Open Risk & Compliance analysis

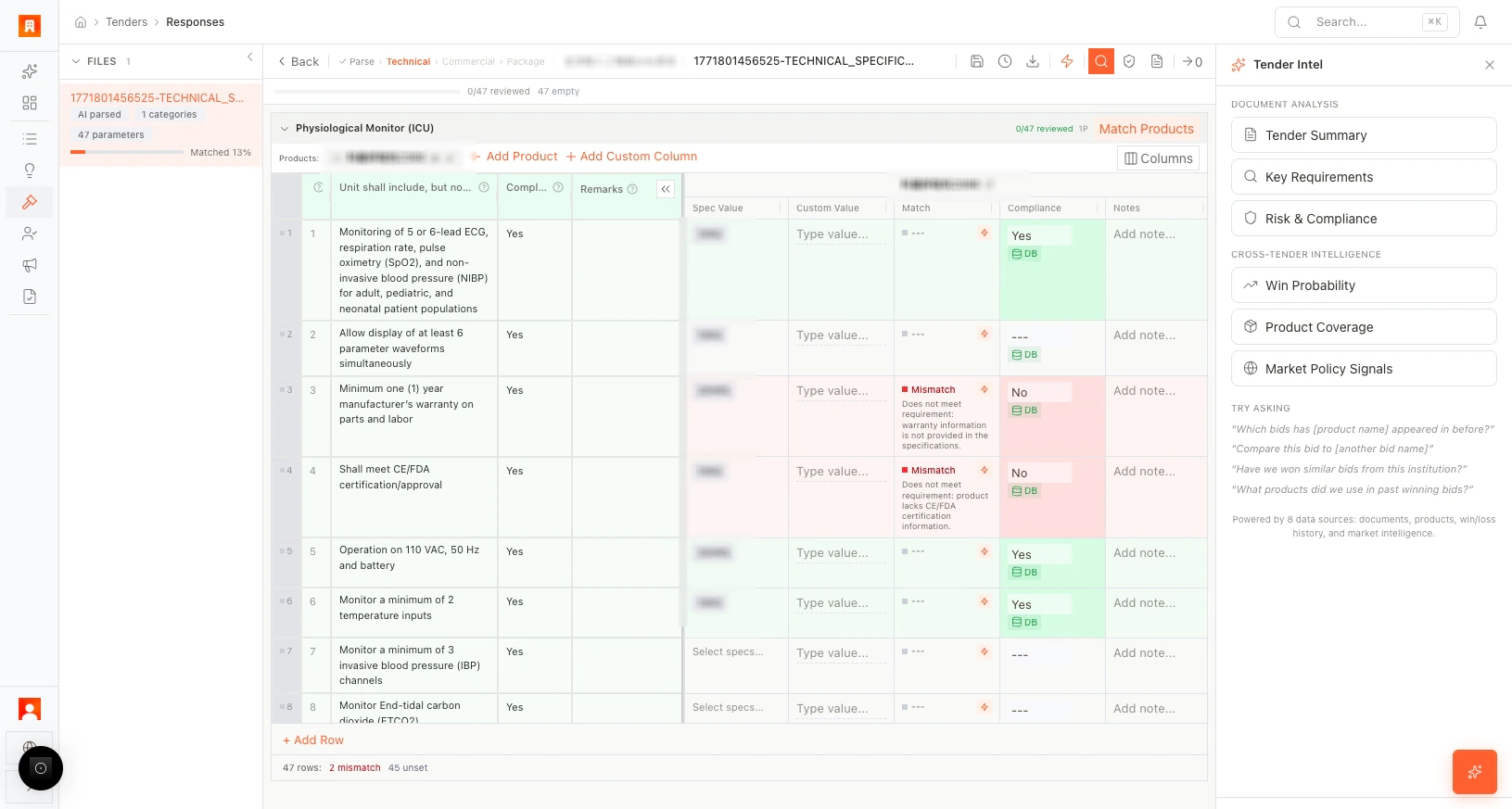coord(1364,219)
